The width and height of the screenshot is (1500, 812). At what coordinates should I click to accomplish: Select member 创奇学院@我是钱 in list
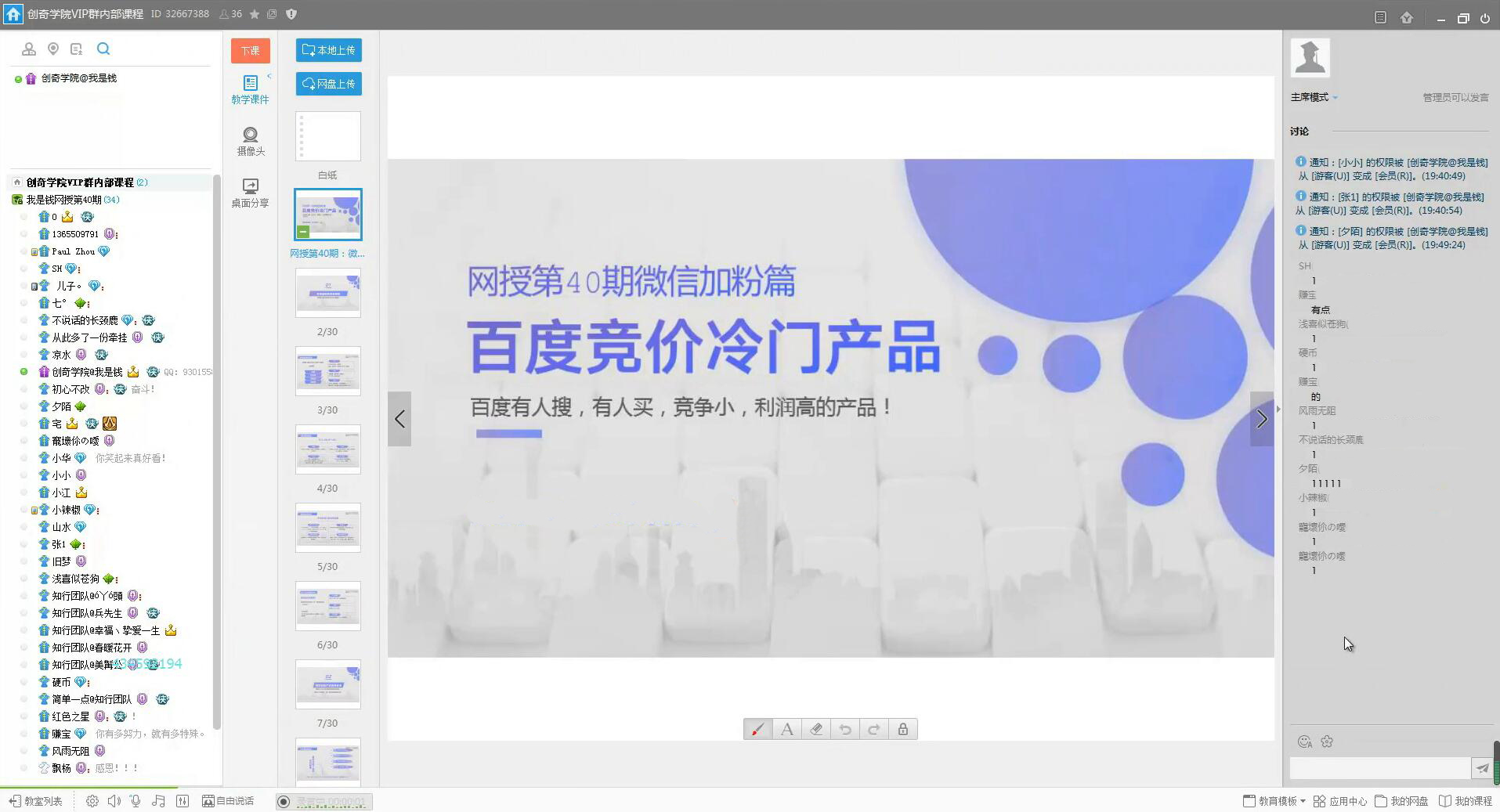87,372
